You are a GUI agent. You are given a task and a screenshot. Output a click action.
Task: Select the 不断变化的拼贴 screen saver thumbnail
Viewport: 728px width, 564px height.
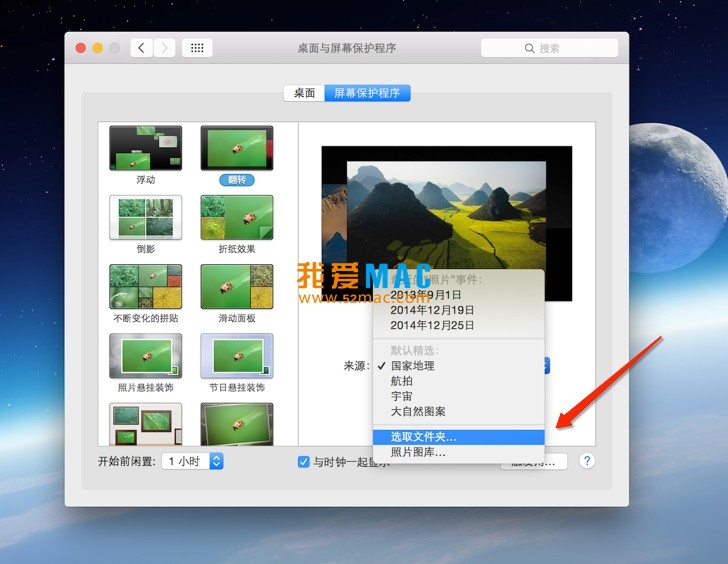[145, 286]
